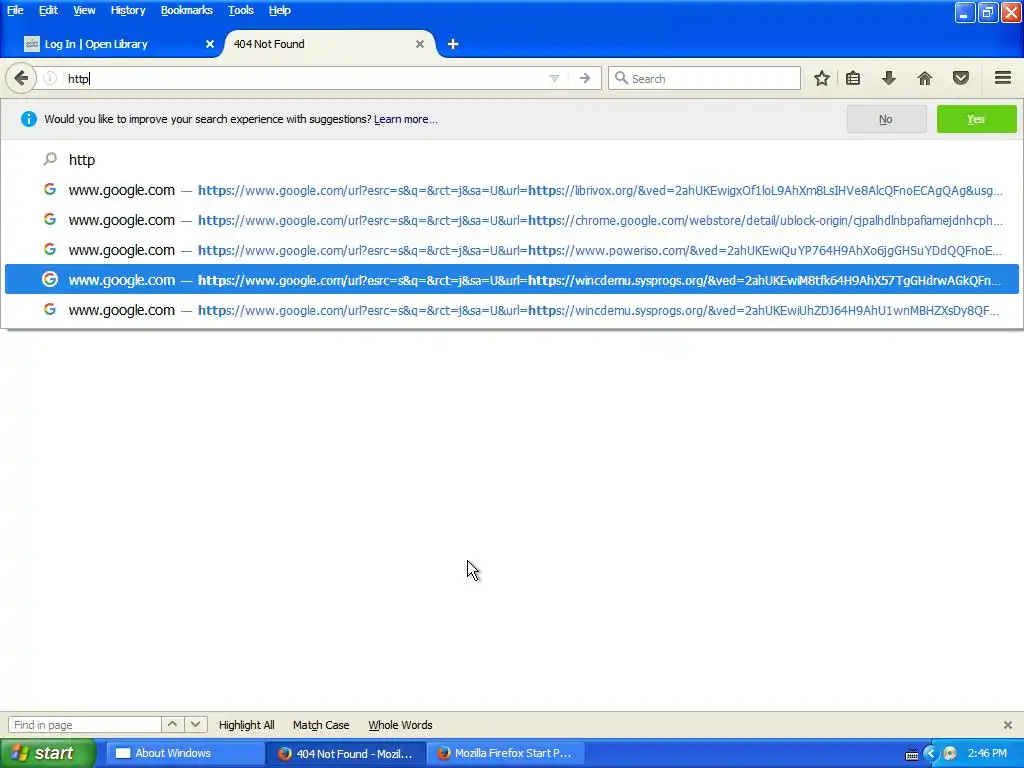Click the on-screen keyboard tray icon
This screenshot has width=1024, height=768.
point(912,754)
